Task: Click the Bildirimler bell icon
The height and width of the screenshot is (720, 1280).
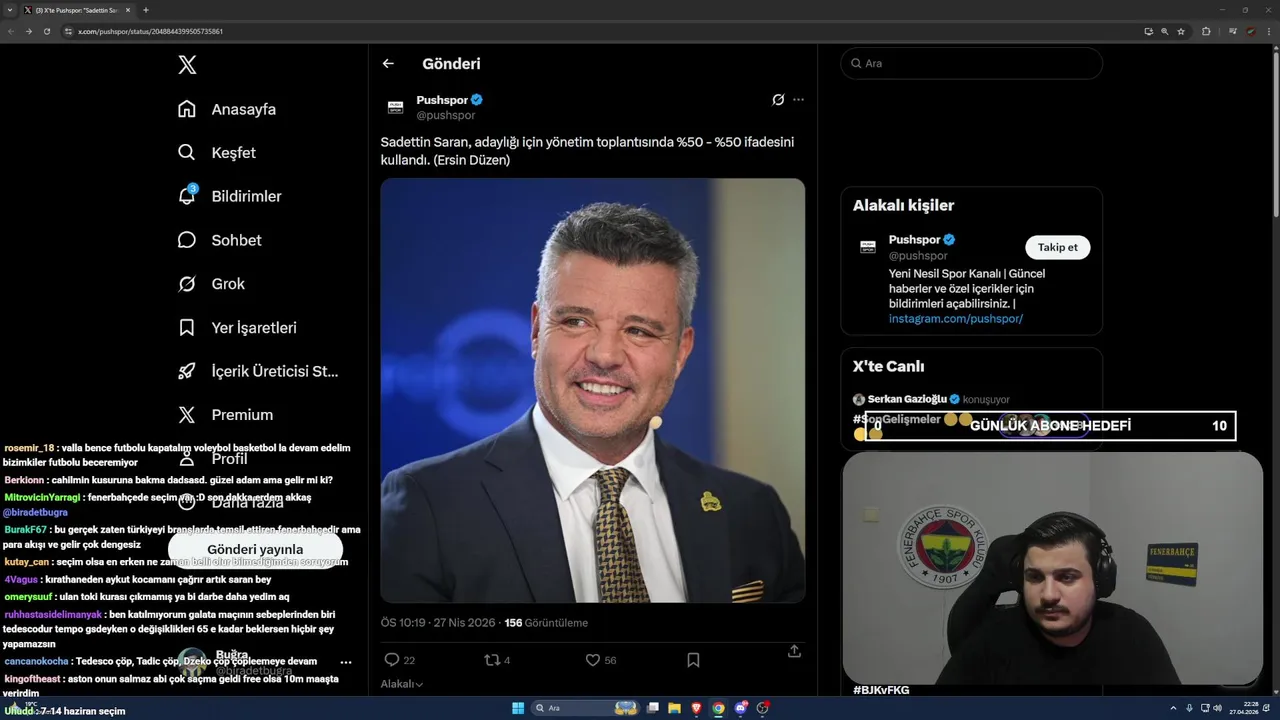Action: [187, 196]
